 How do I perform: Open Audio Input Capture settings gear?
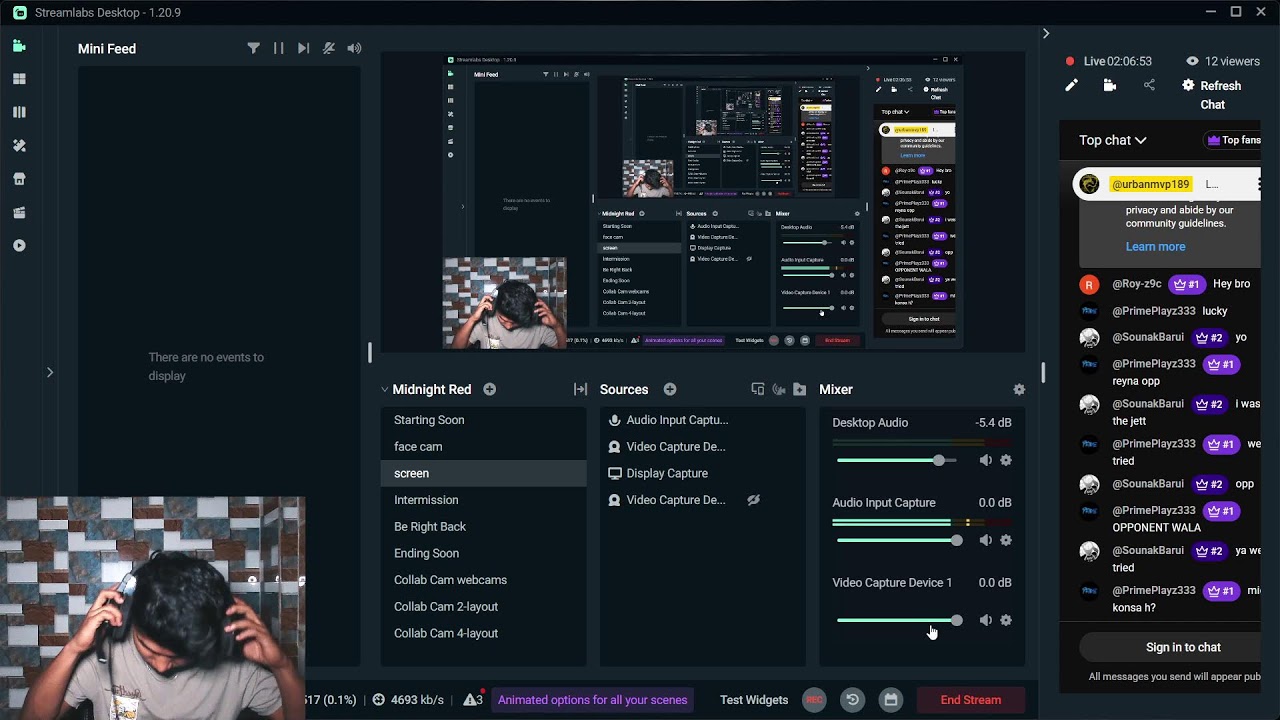click(x=1006, y=540)
